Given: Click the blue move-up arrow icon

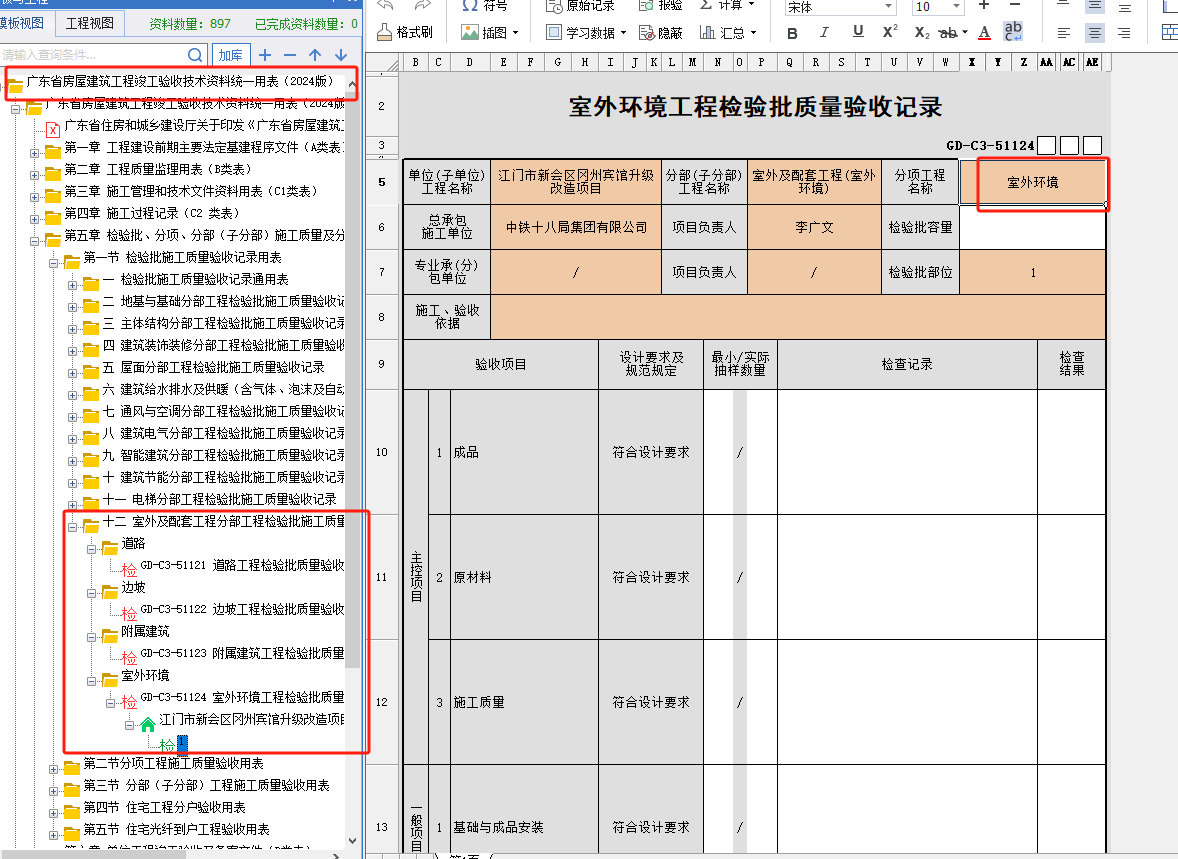Looking at the screenshot, I should (x=315, y=55).
